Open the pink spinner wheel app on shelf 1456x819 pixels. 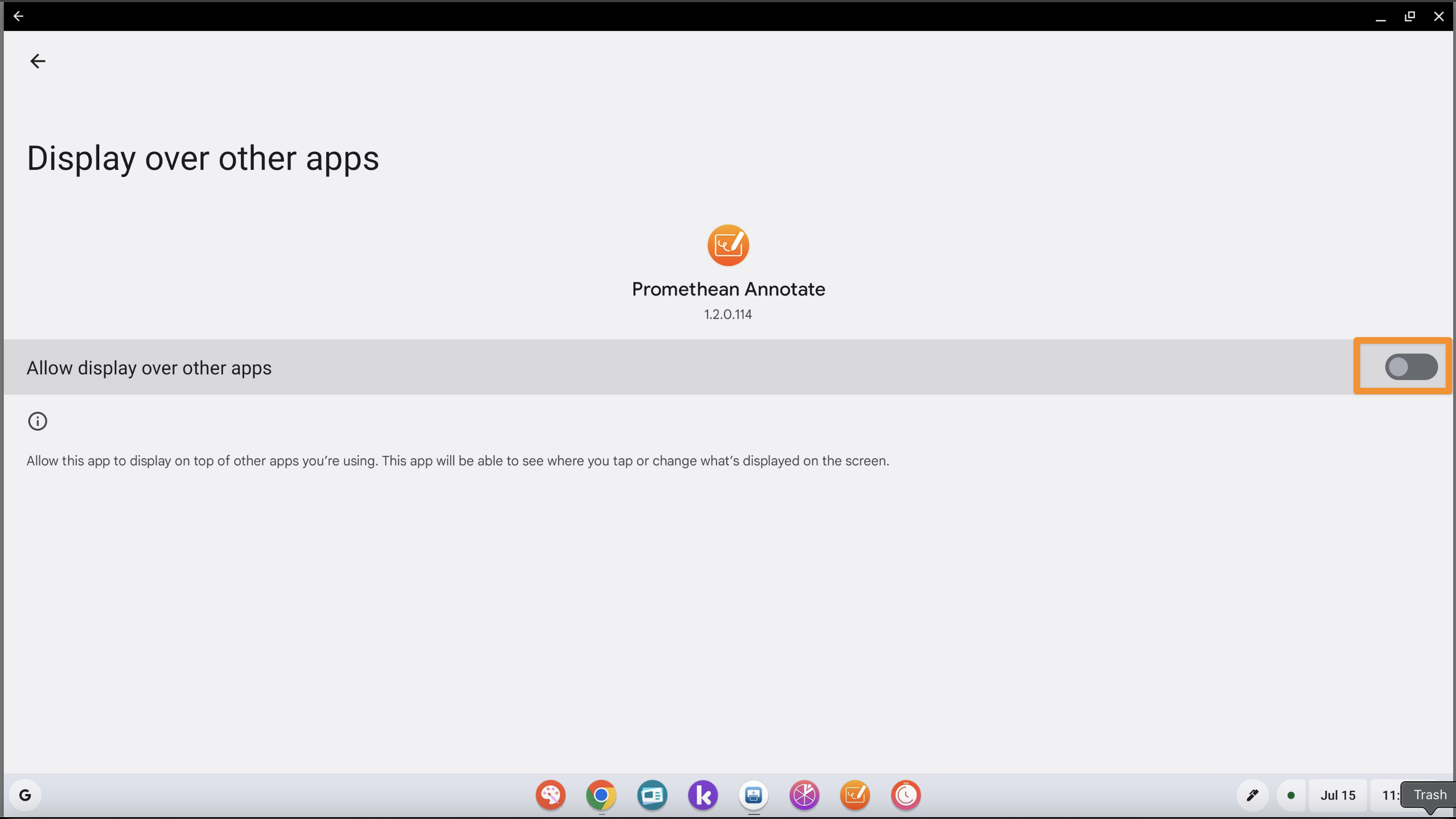coord(804,795)
